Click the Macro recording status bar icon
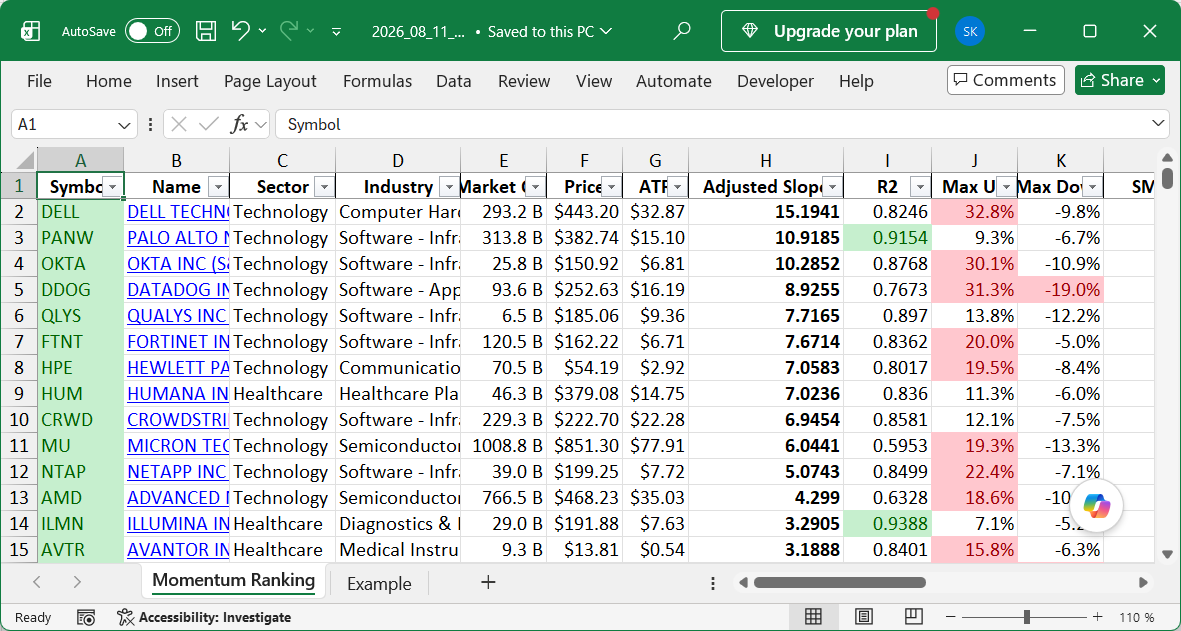 (x=86, y=617)
